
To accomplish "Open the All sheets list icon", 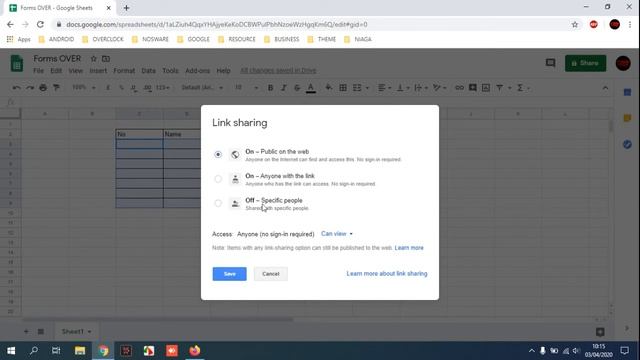I will [41, 331].
